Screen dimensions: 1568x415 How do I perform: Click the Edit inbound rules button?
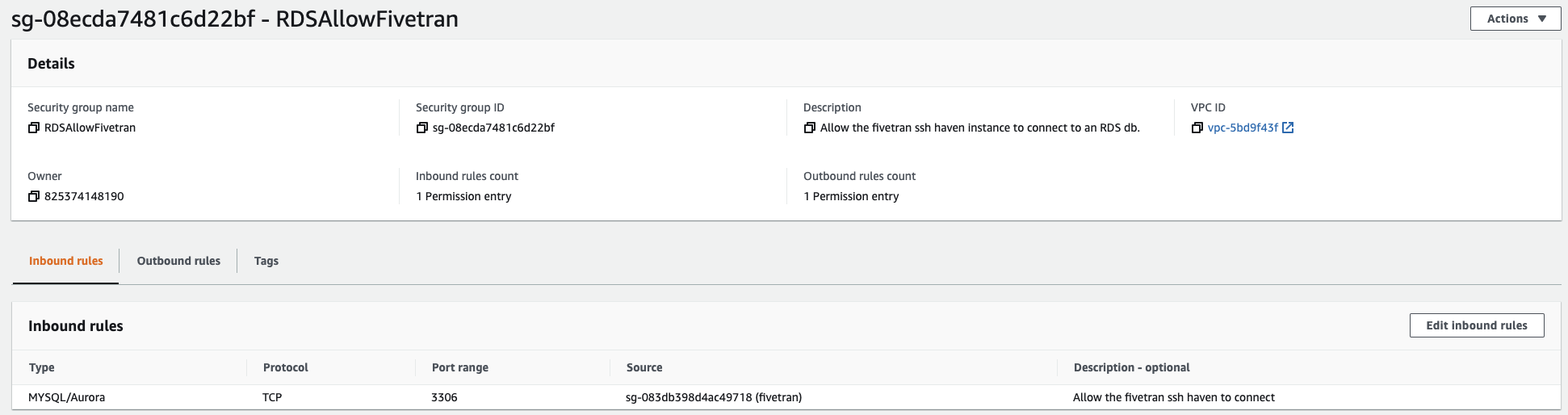(1476, 325)
